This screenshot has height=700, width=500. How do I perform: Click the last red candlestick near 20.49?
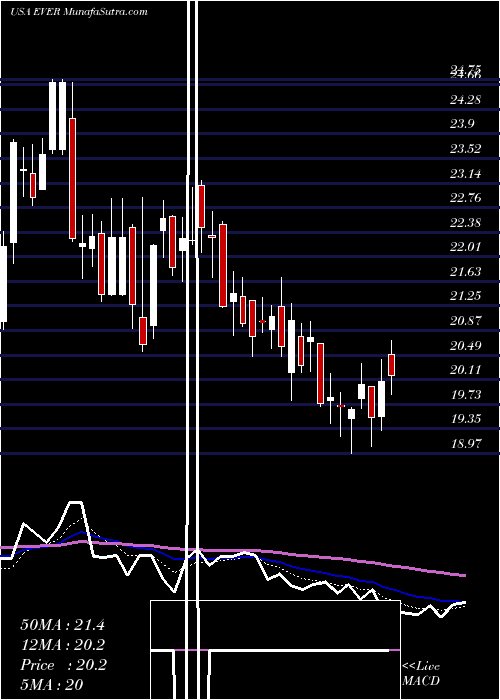point(392,365)
